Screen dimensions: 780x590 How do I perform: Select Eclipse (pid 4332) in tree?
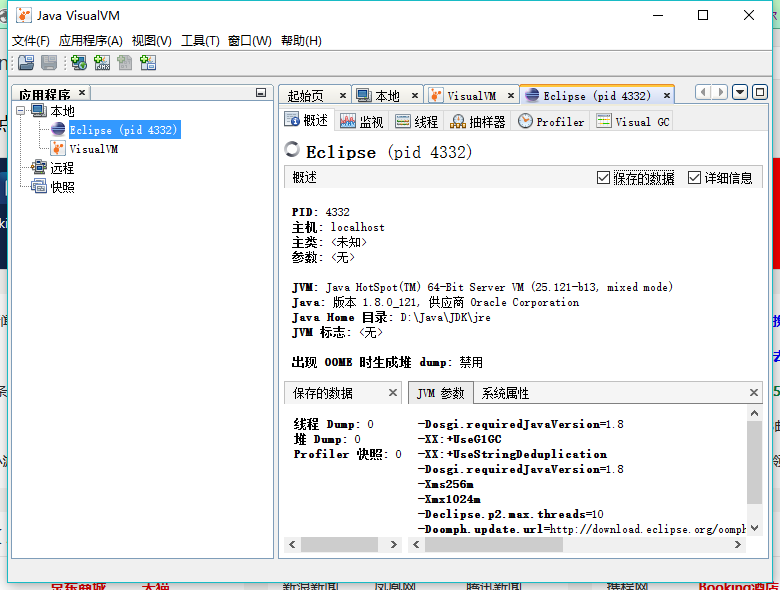click(x=123, y=129)
